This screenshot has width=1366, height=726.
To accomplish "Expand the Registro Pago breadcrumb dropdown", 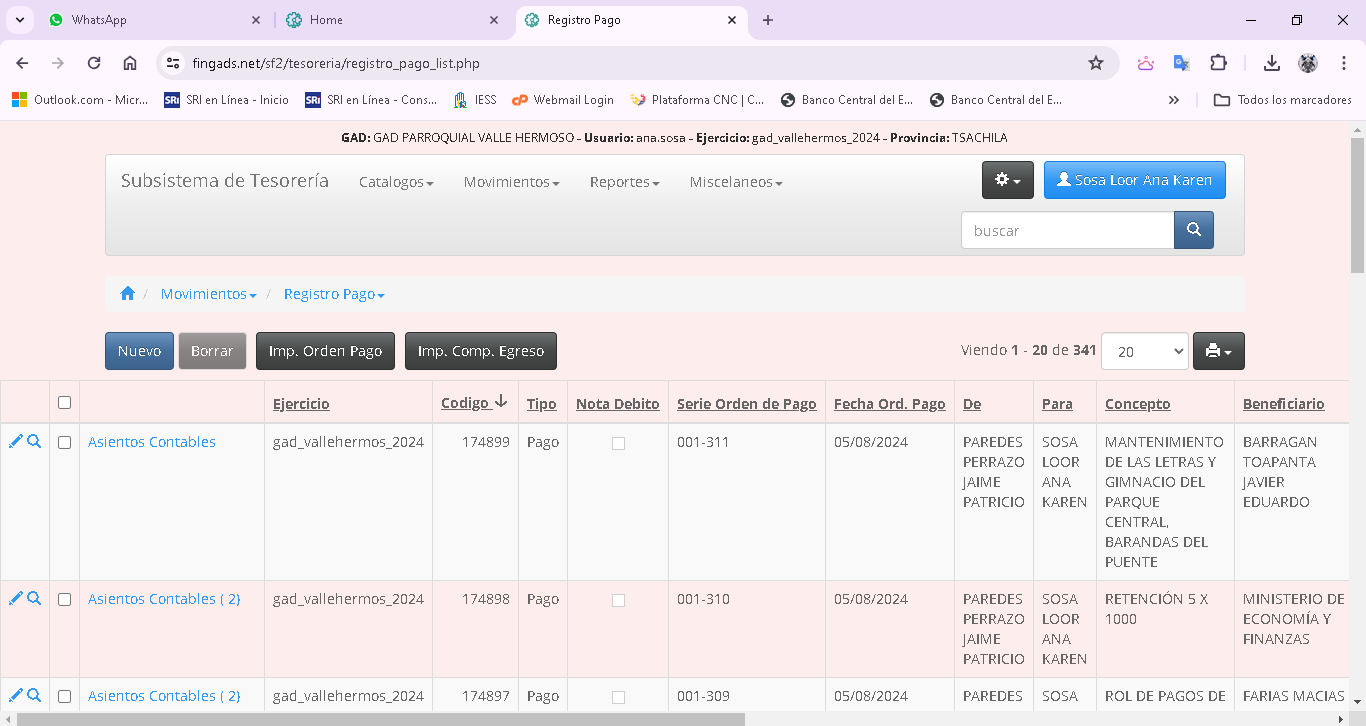I will (x=334, y=294).
